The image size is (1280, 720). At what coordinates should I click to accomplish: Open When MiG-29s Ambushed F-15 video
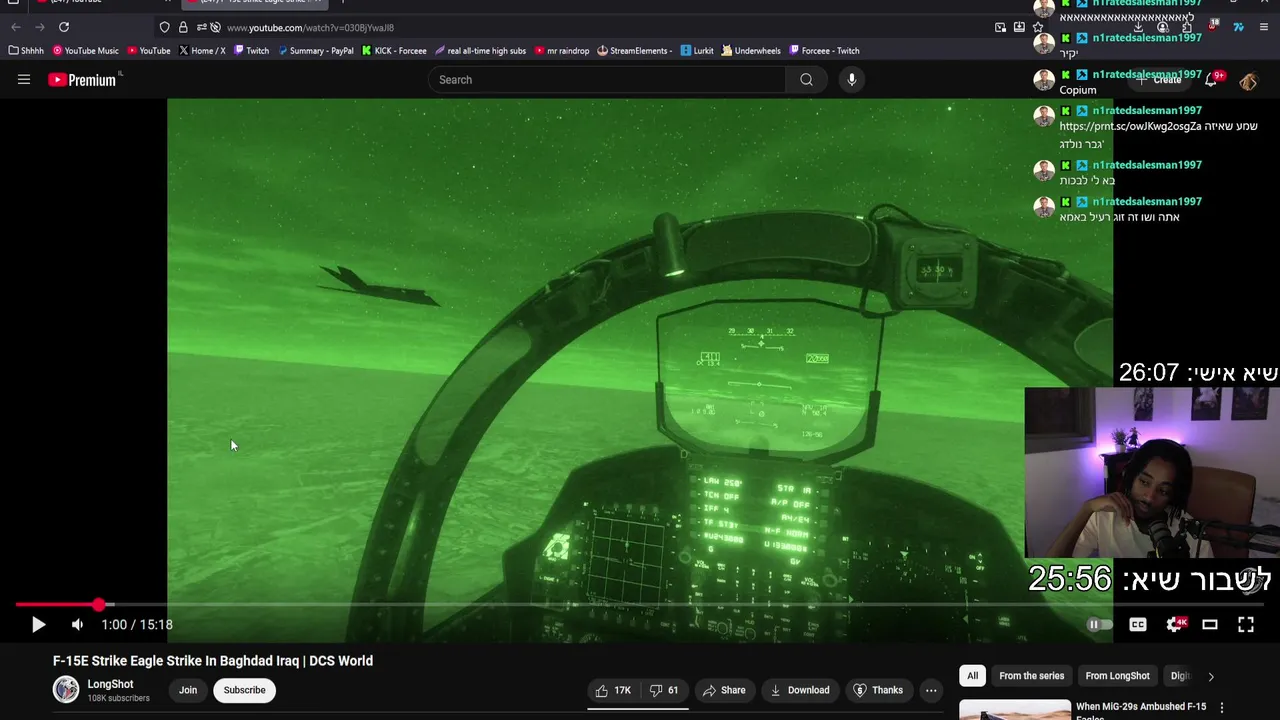coord(1141,711)
